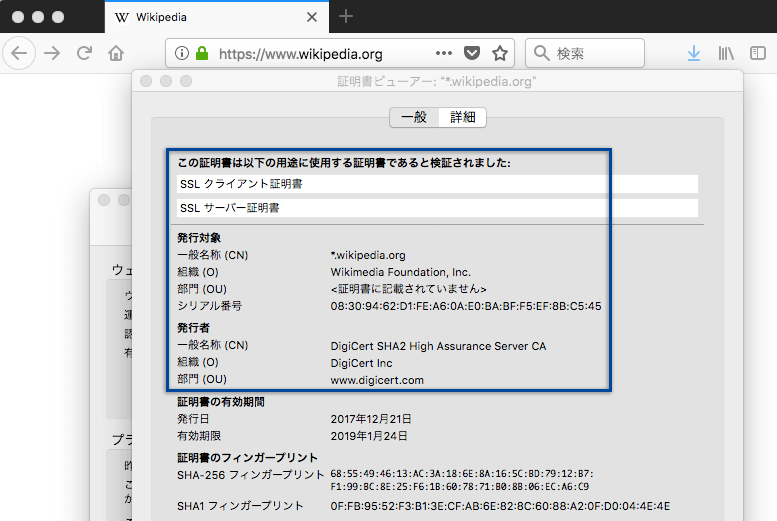Click the *.wikipedia.org common name value
This screenshot has height=521, width=777.
pos(368,255)
